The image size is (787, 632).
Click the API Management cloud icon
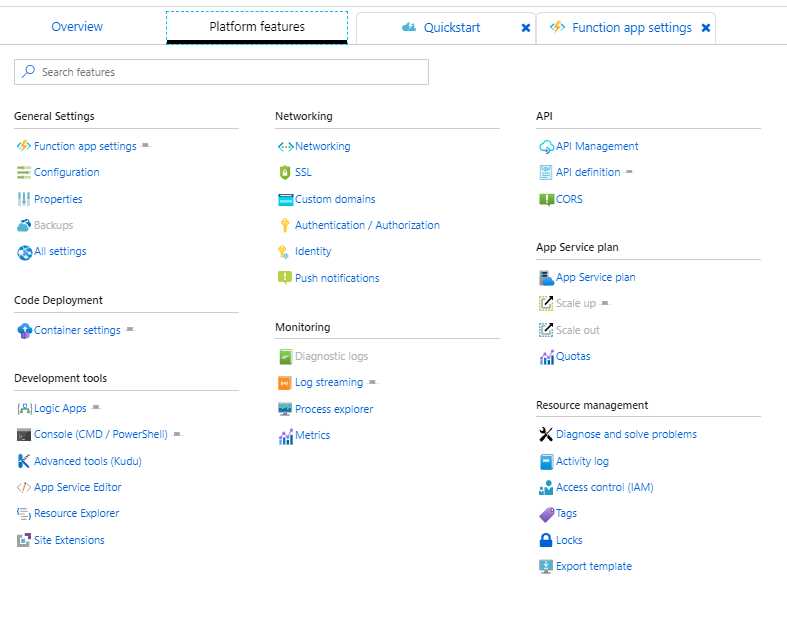(546, 147)
